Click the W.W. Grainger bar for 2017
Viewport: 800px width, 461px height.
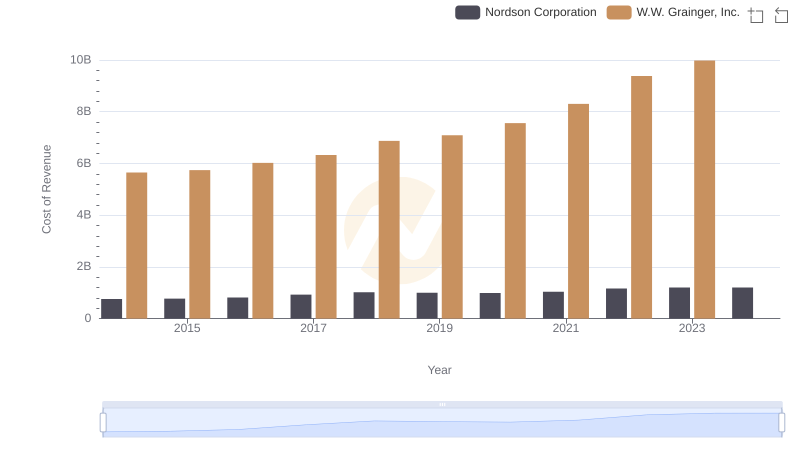[326, 237]
